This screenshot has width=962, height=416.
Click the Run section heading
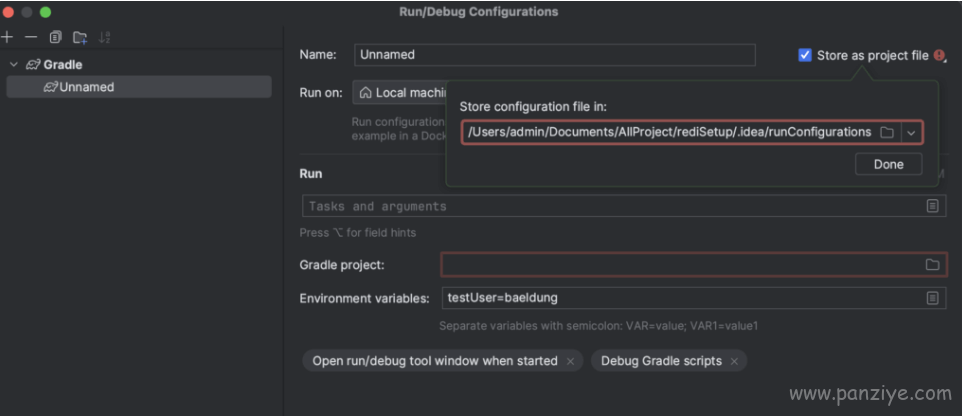point(310,174)
